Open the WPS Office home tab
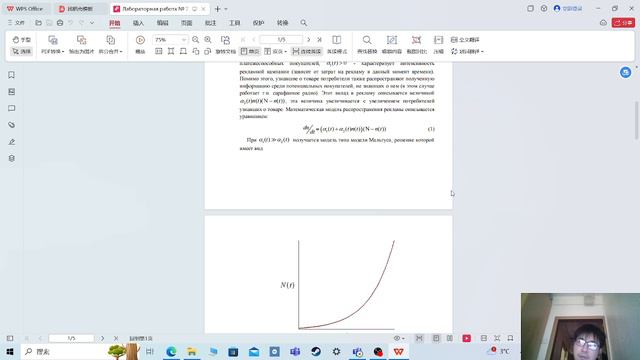Viewport: 640px width, 360px height. 26,9
